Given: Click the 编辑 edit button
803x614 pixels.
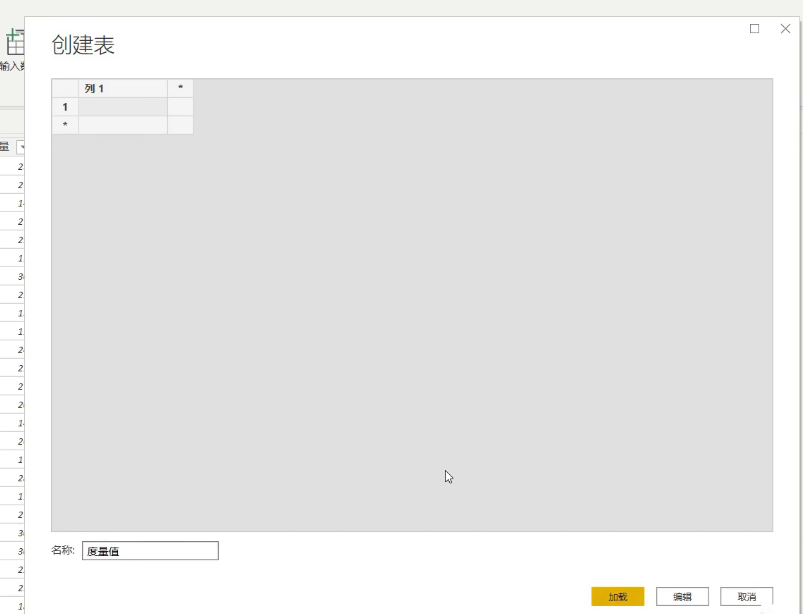Looking at the screenshot, I should pos(682,597).
